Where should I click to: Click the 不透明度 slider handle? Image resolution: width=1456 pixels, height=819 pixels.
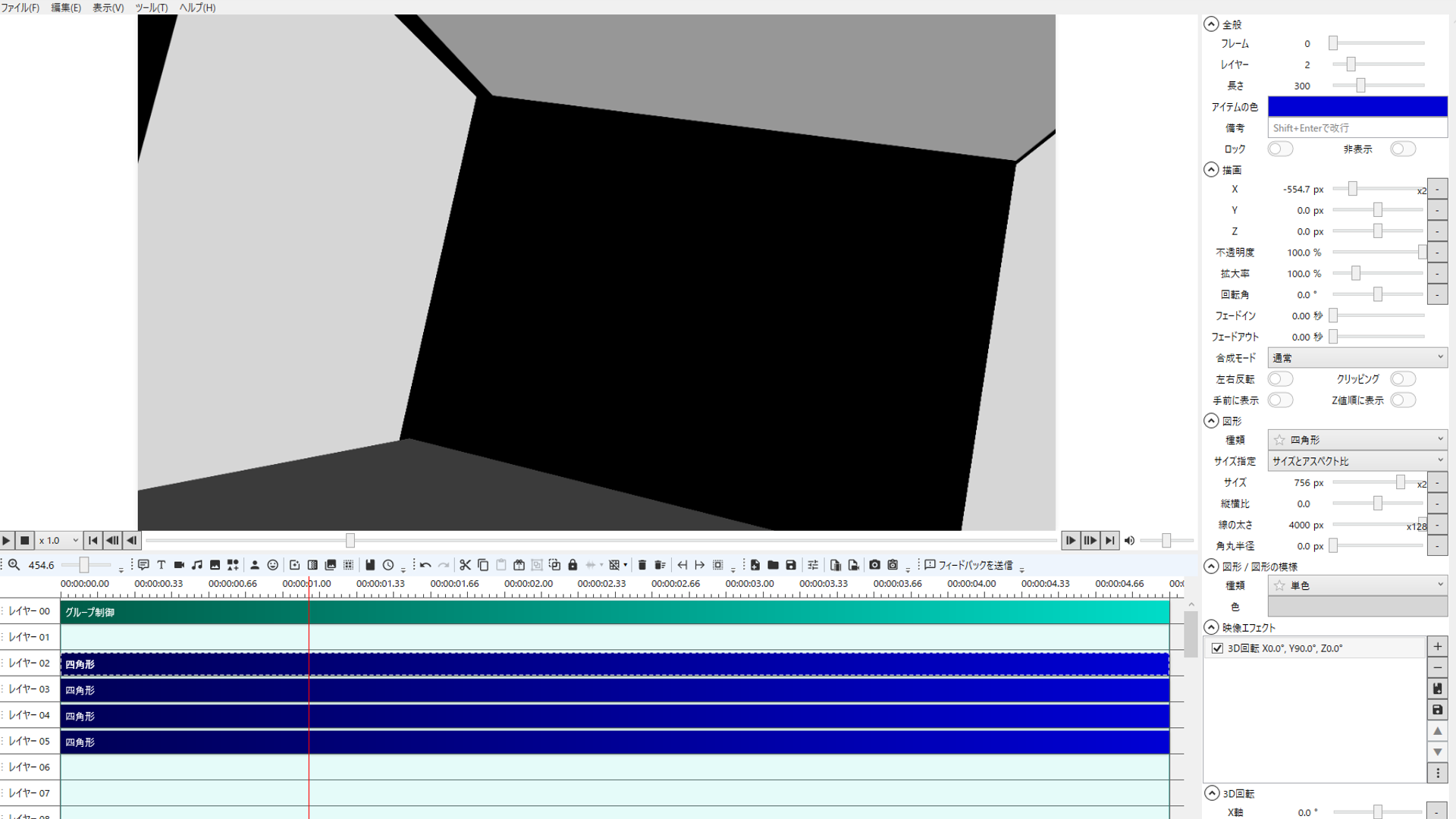[1422, 253]
